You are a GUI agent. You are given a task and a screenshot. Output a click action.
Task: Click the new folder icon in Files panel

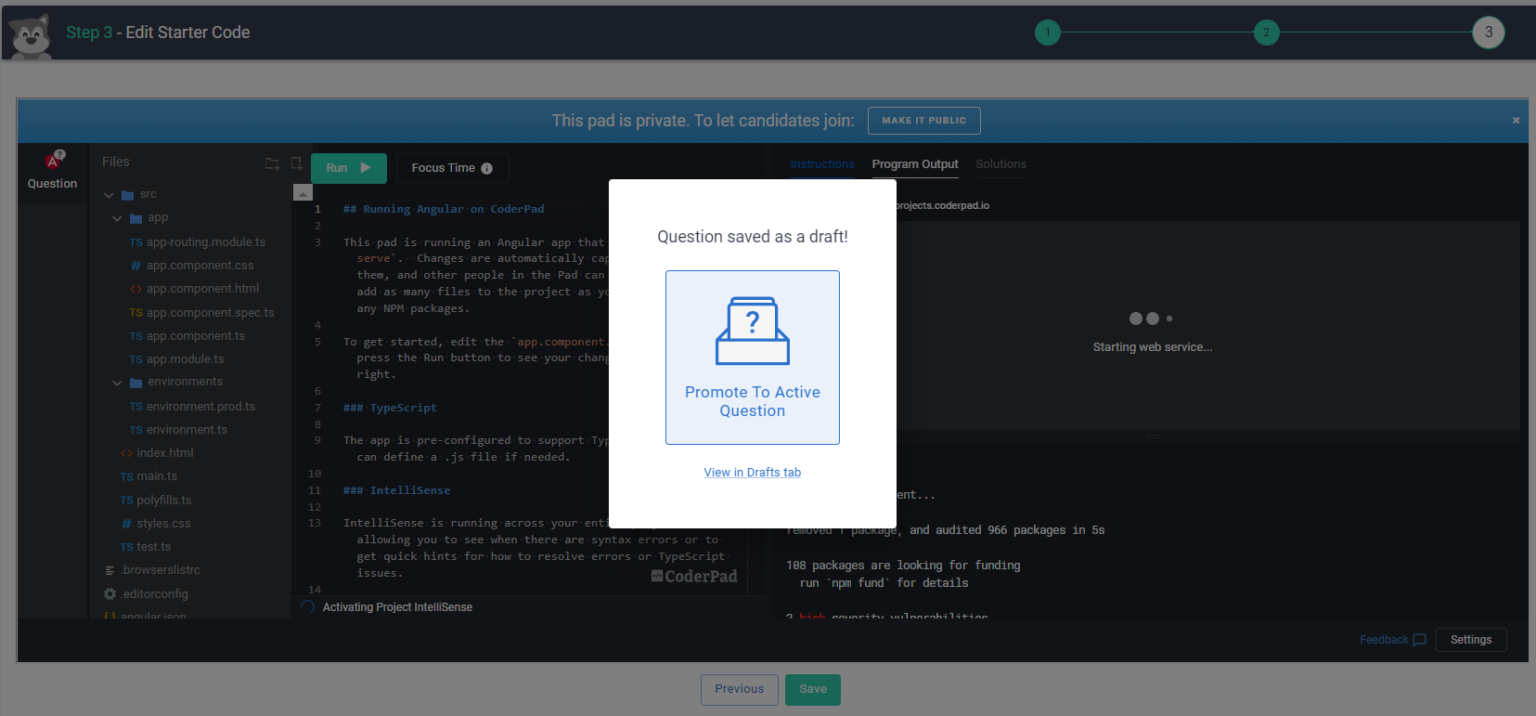[x=272, y=162]
